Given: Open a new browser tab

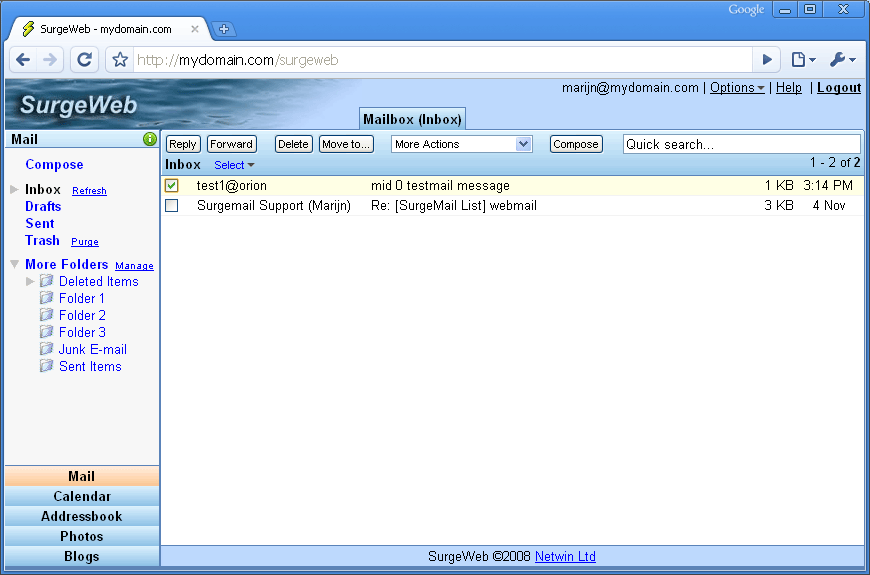Looking at the screenshot, I should click(x=224, y=29).
